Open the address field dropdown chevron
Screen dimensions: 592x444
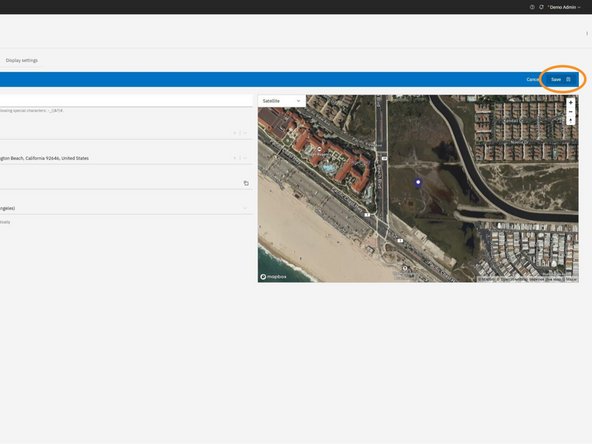245,158
